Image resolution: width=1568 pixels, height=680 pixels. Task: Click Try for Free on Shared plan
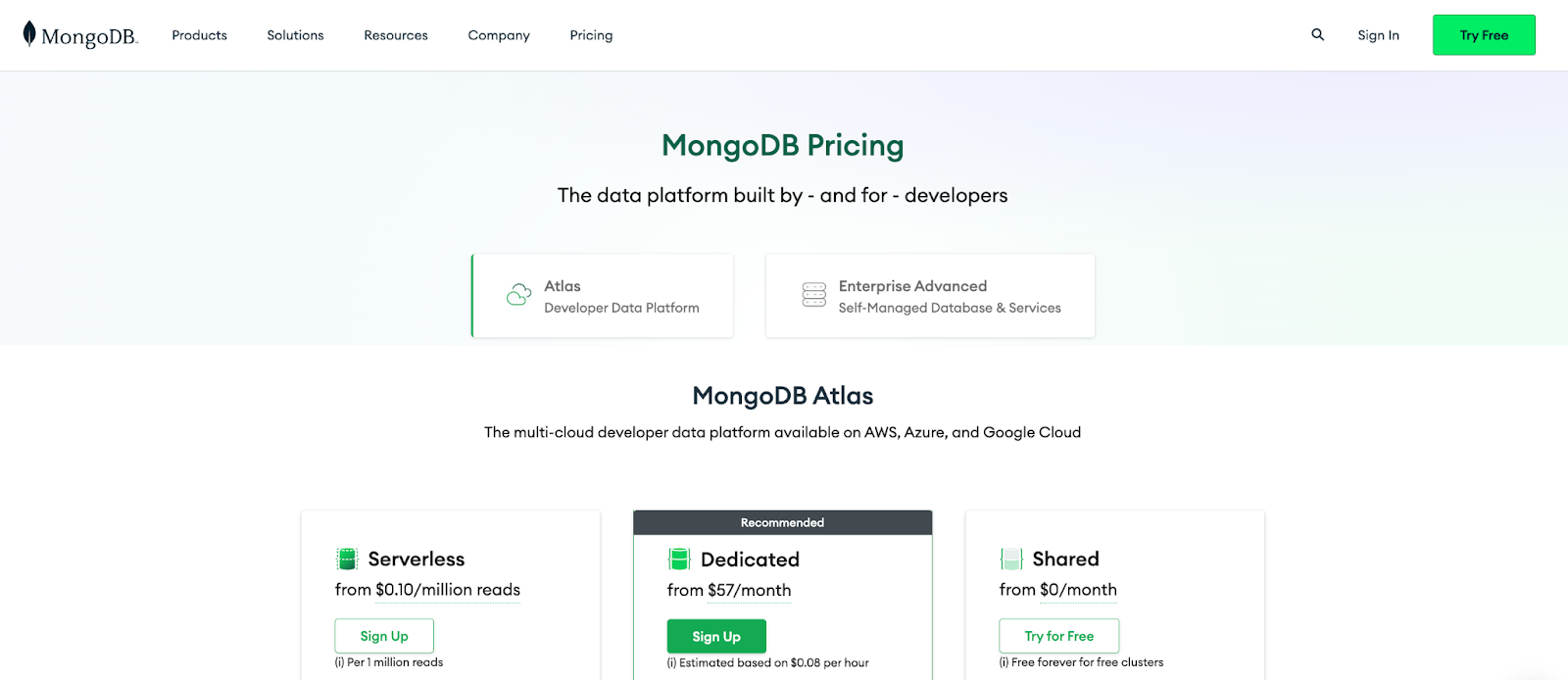(1058, 636)
